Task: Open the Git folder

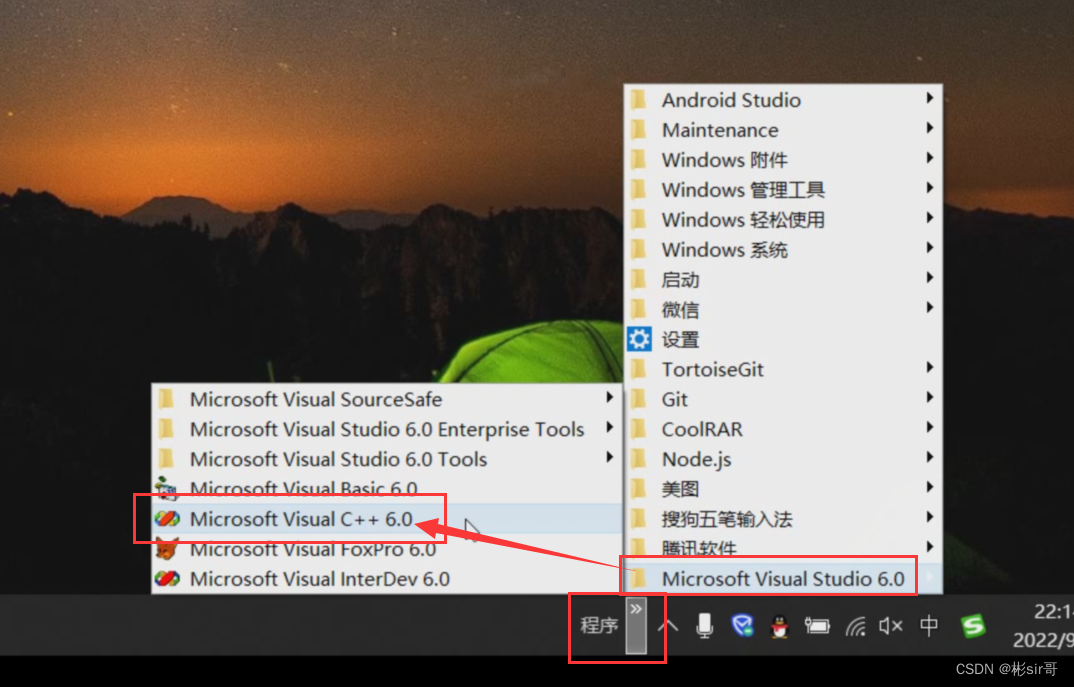Action: [783, 399]
